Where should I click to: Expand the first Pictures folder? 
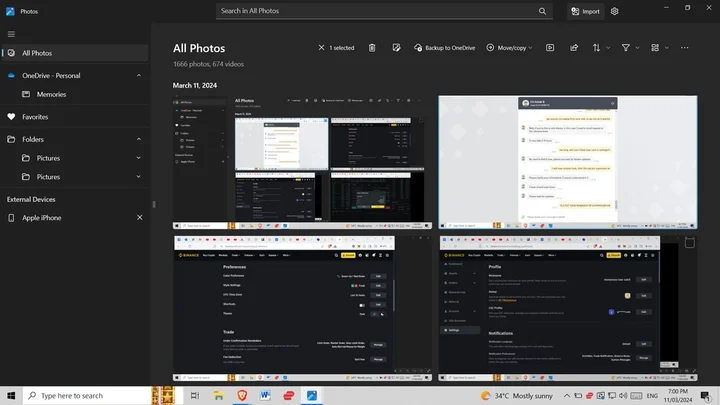click(x=139, y=158)
